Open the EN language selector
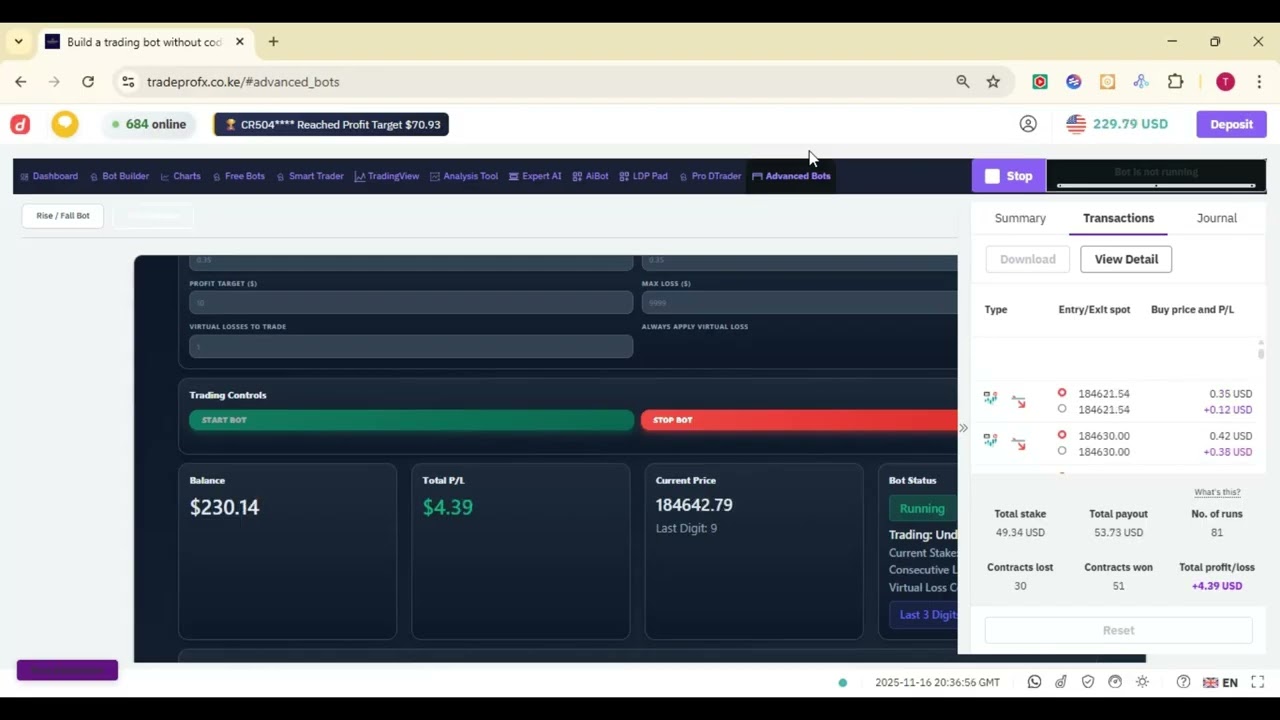 pos(1220,682)
